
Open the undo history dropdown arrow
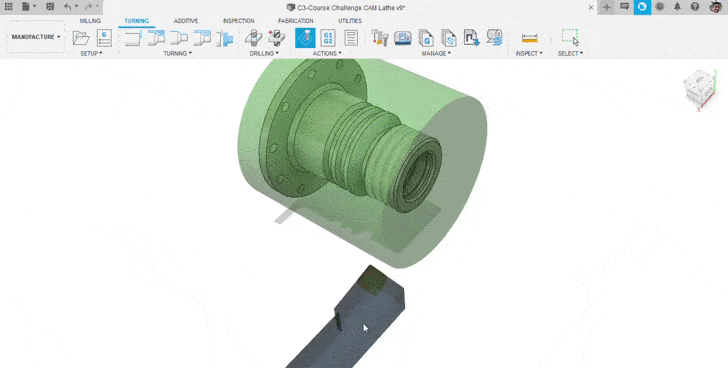(x=77, y=6)
